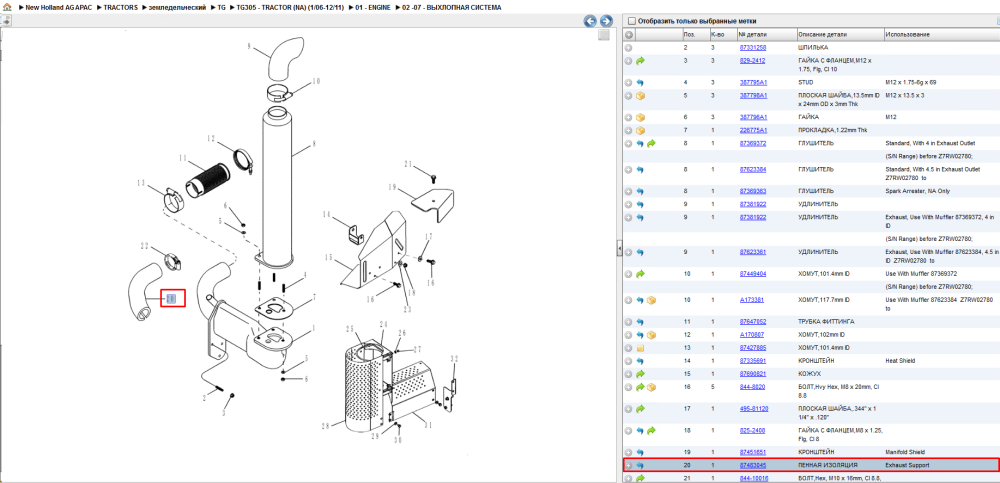Click 'ТРУБКА ФИТТИНГА' description text
The width and height of the screenshot is (1000, 483).
(x=826, y=322)
